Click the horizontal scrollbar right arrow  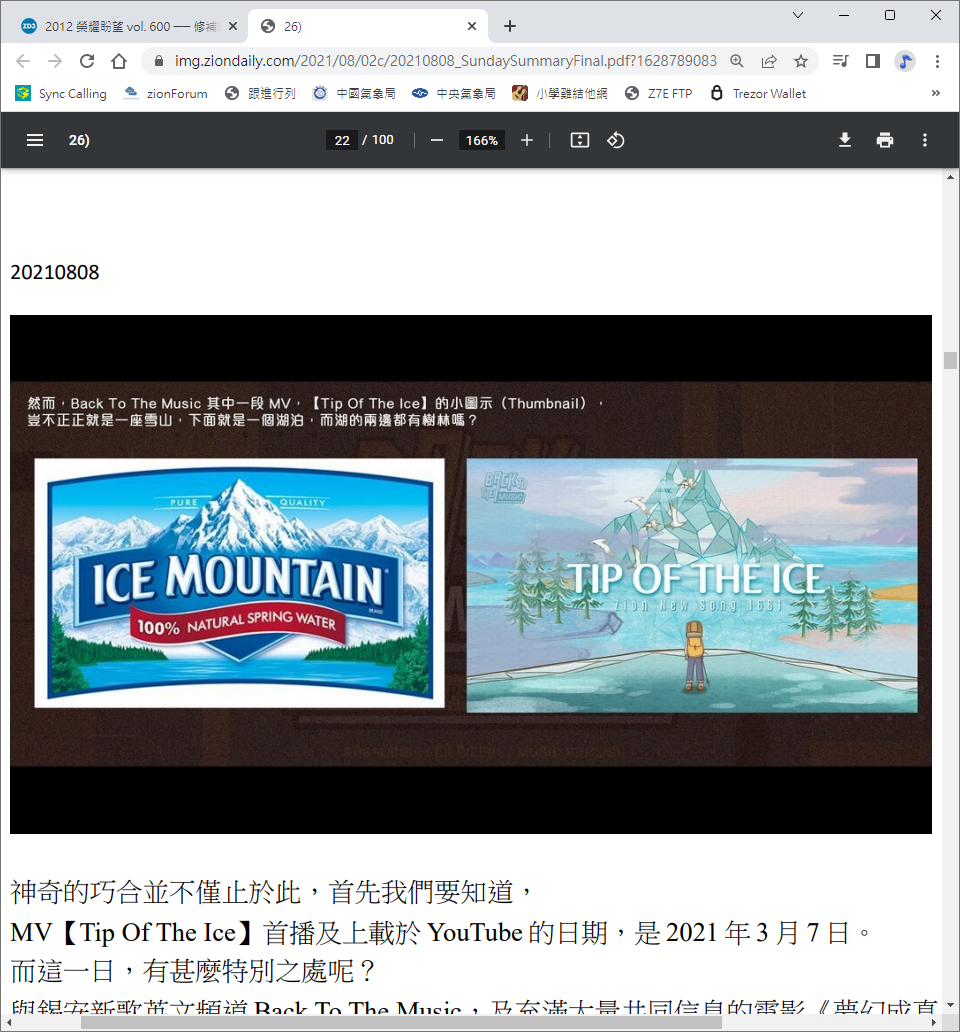tap(933, 1022)
